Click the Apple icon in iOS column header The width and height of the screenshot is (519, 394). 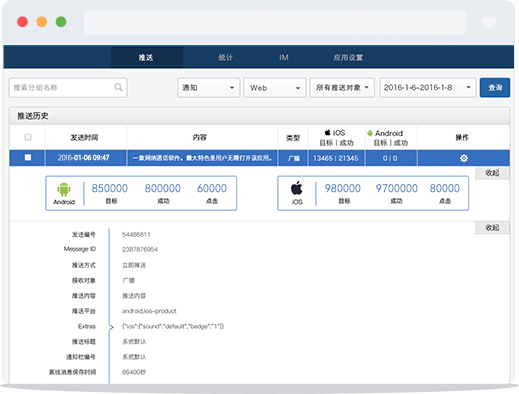327,132
